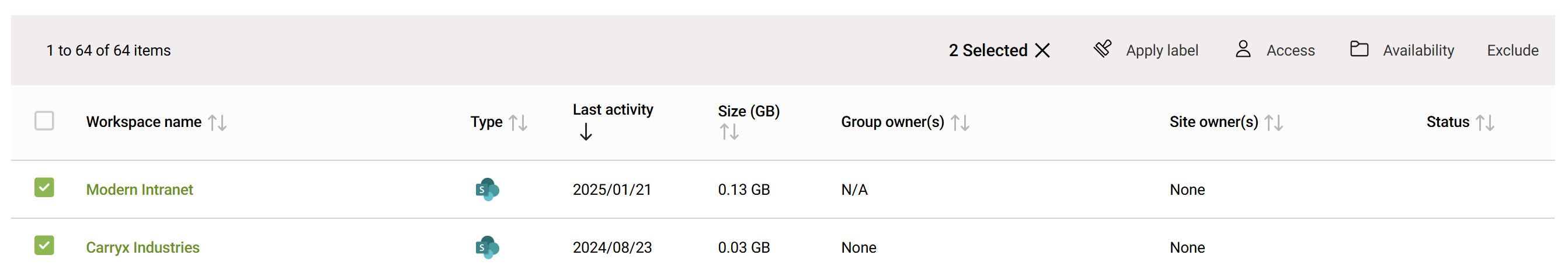Open the Modern Intranet workspace link

coord(140,190)
